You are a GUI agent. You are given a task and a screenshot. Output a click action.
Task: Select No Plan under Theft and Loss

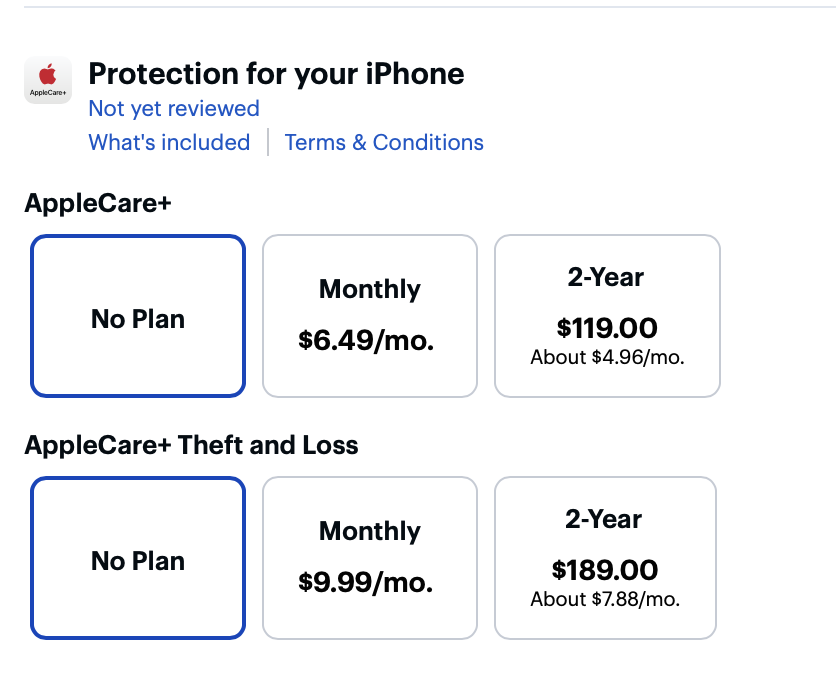click(138, 558)
